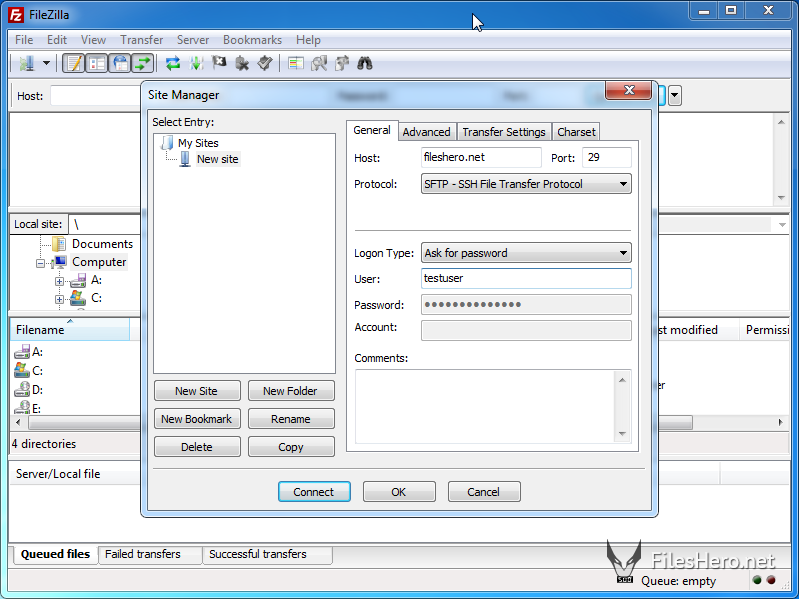Open the Quickconnect history dropdown arrow
Screen dimensions: 799x599
[675, 95]
